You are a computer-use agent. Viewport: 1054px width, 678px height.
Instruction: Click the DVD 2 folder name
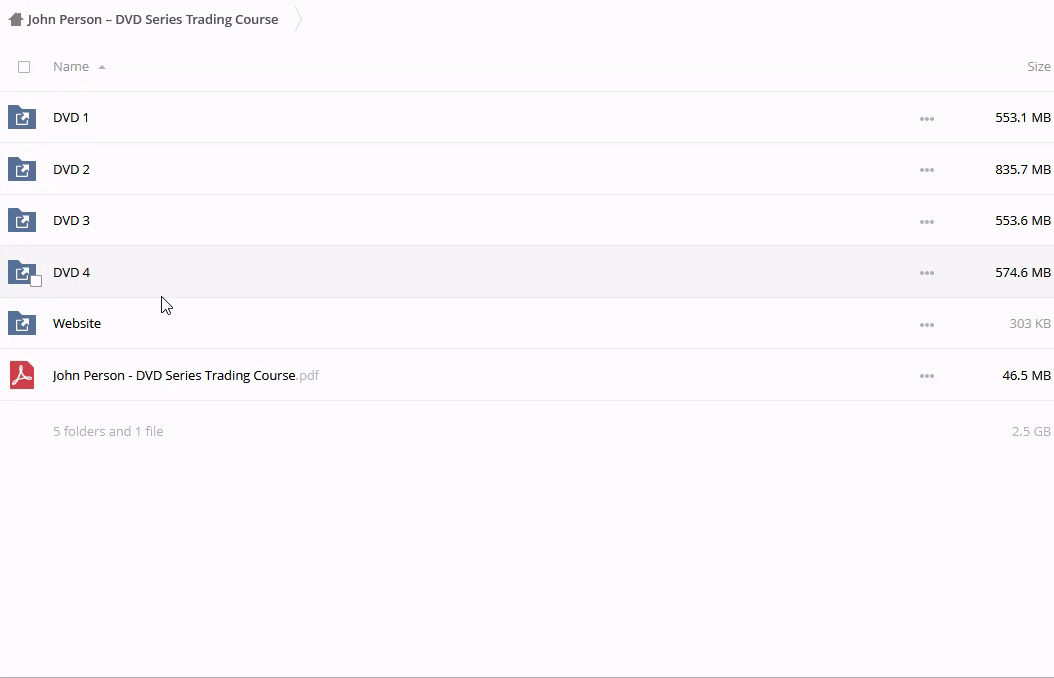tap(71, 169)
